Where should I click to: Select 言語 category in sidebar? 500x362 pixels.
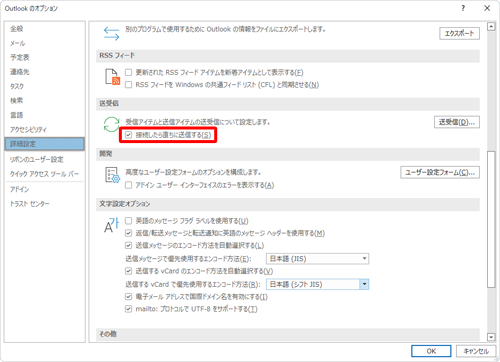click(x=45, y=115)
